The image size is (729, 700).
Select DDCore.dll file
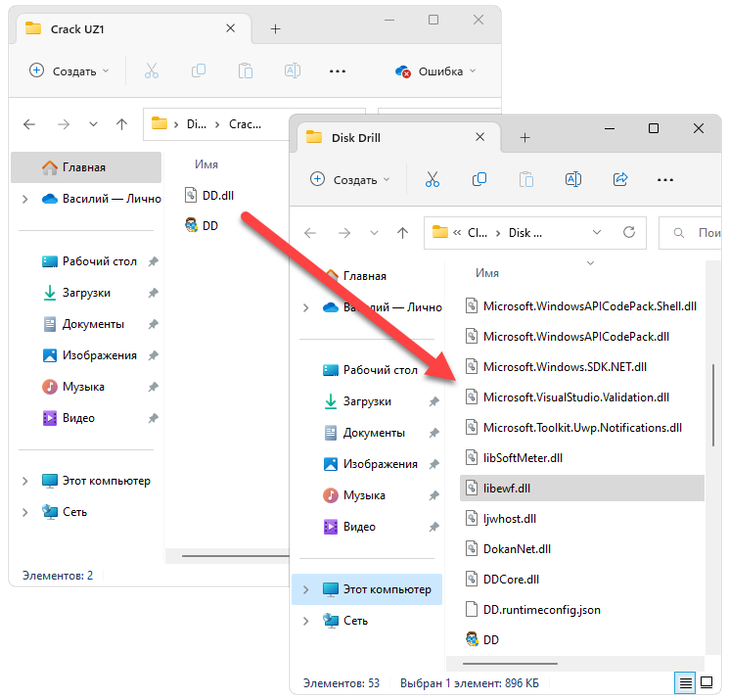tap(502, 579)
